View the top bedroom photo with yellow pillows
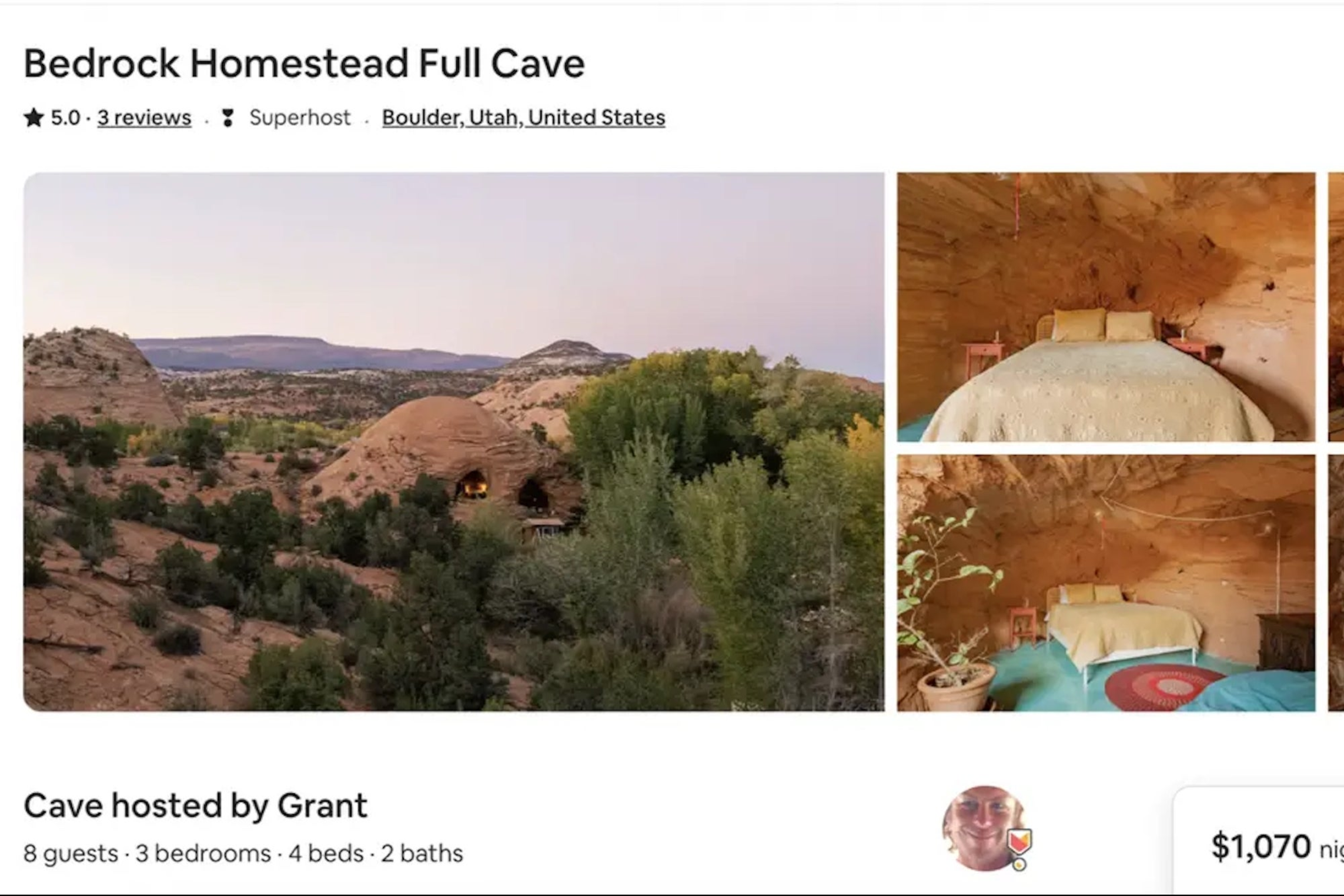This screenshot has width=1344, height=896. point(1105,306)
